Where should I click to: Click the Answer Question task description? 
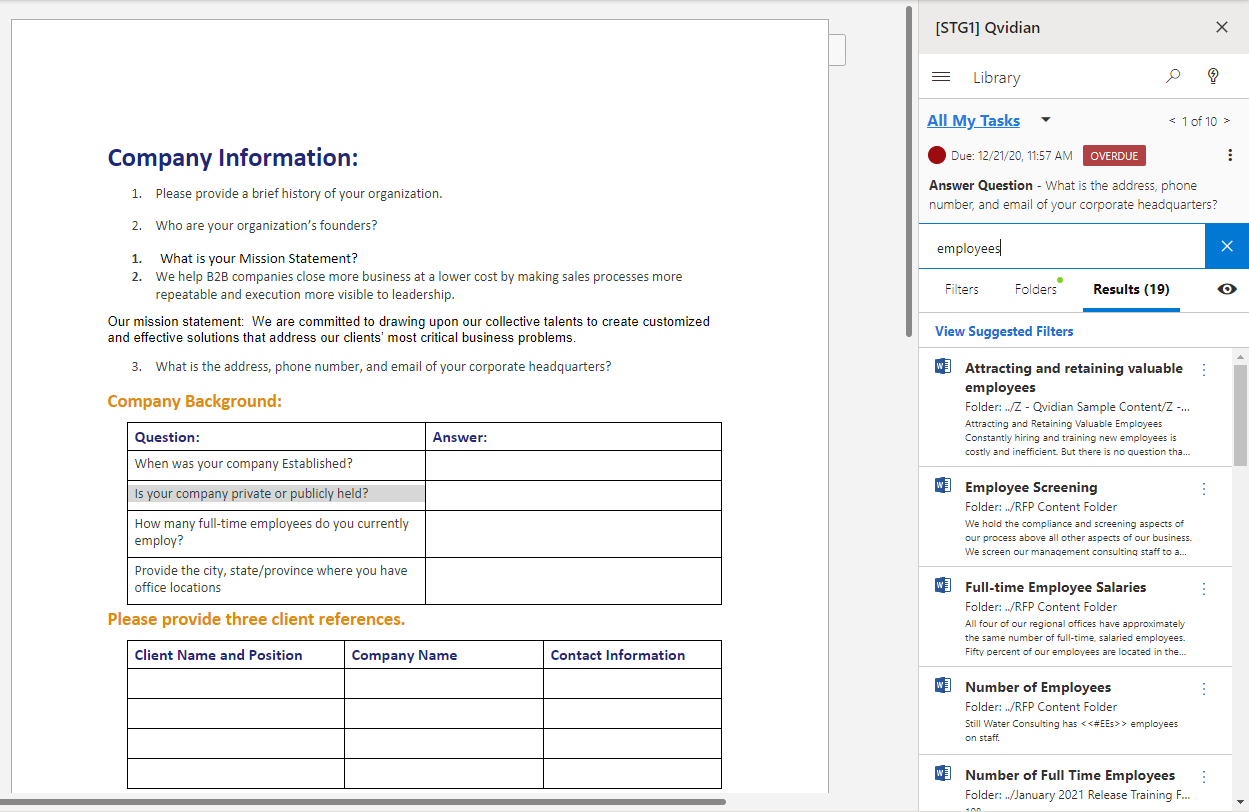1073,194
